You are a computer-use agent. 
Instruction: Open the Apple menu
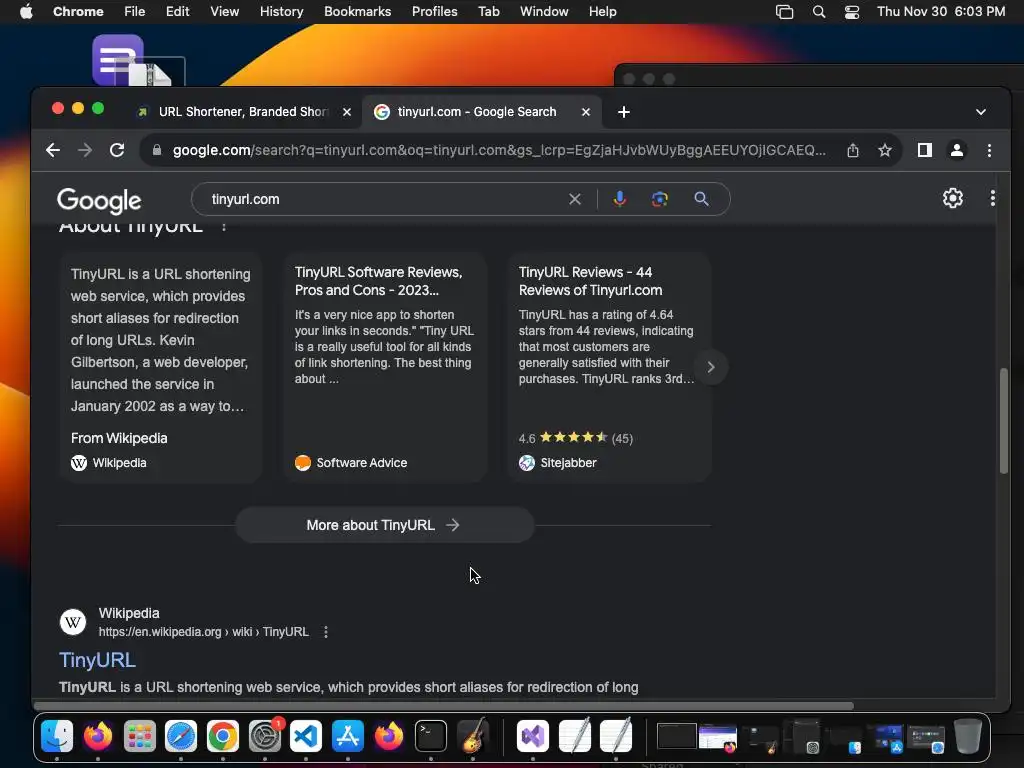pyautogui.click(x=26, y=12)
